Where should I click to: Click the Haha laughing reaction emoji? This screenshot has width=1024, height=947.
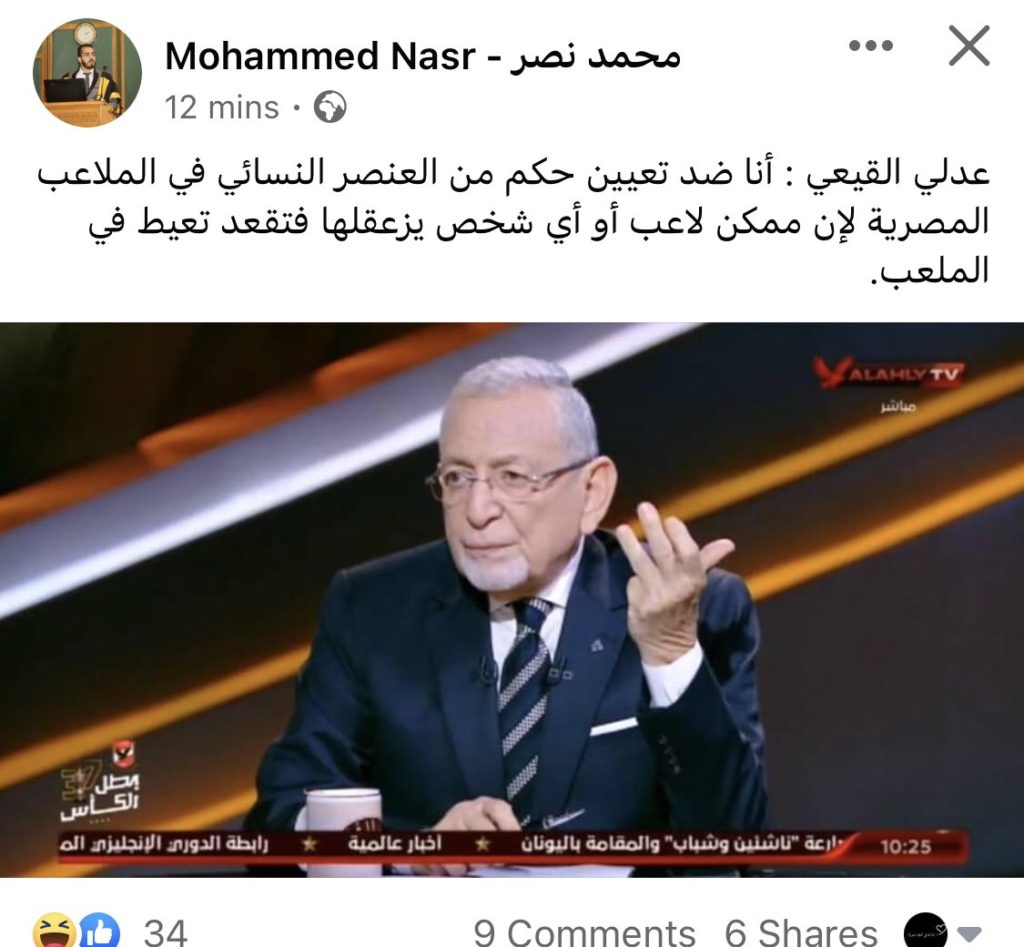click(54, 931)
